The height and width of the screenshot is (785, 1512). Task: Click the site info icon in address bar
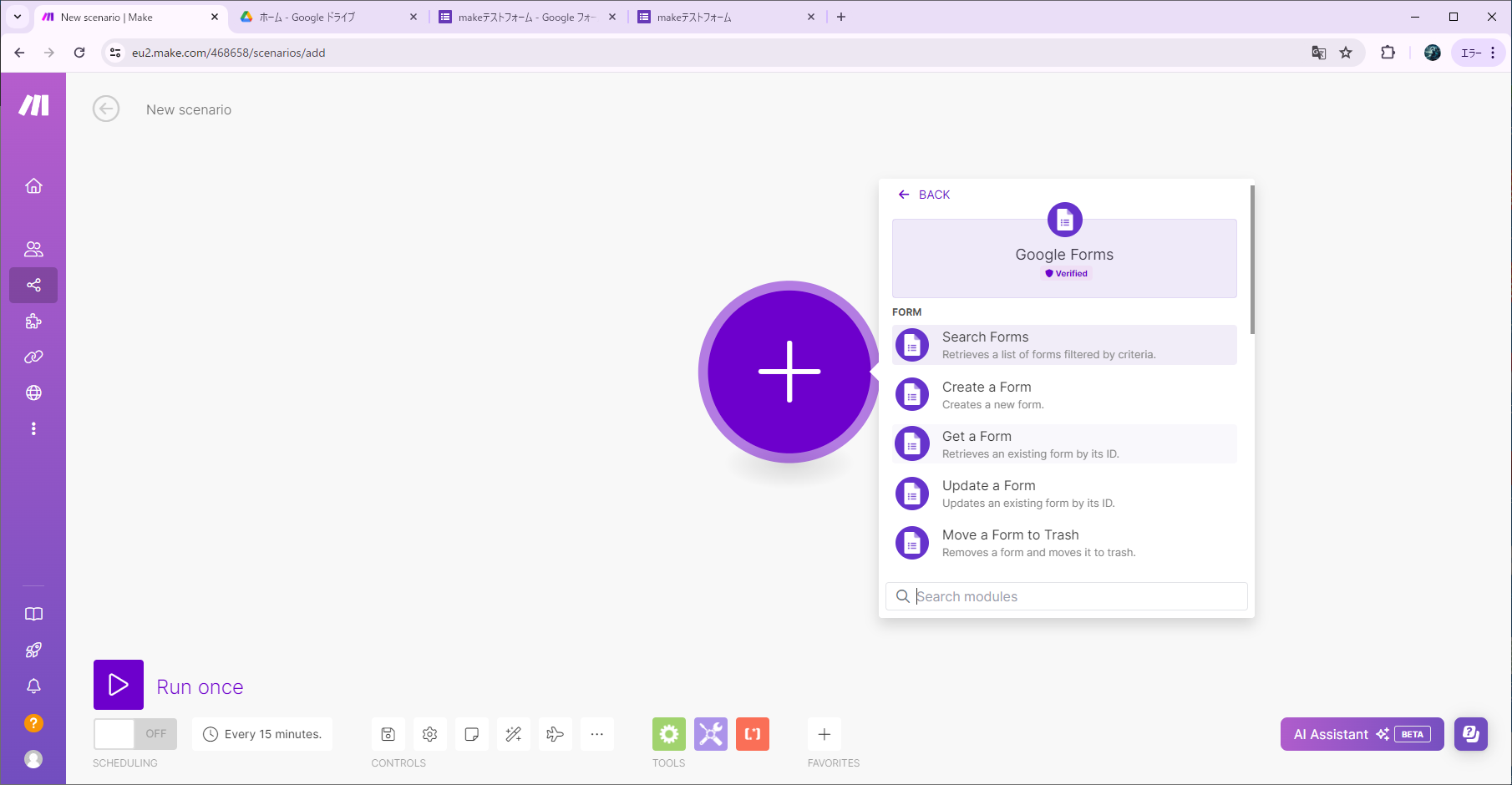[115, 53]
